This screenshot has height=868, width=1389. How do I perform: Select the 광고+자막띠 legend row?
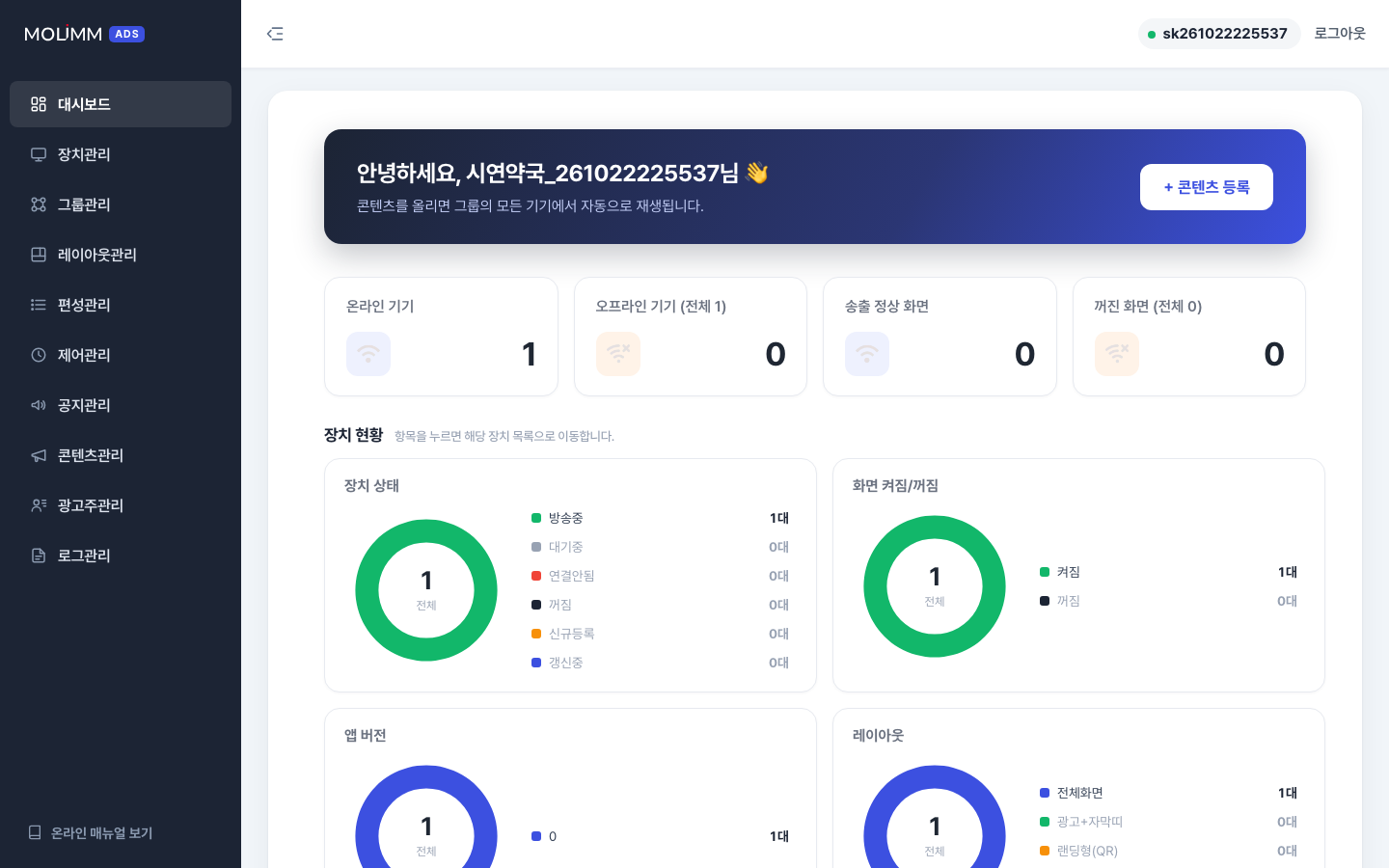click(1169, 822)
